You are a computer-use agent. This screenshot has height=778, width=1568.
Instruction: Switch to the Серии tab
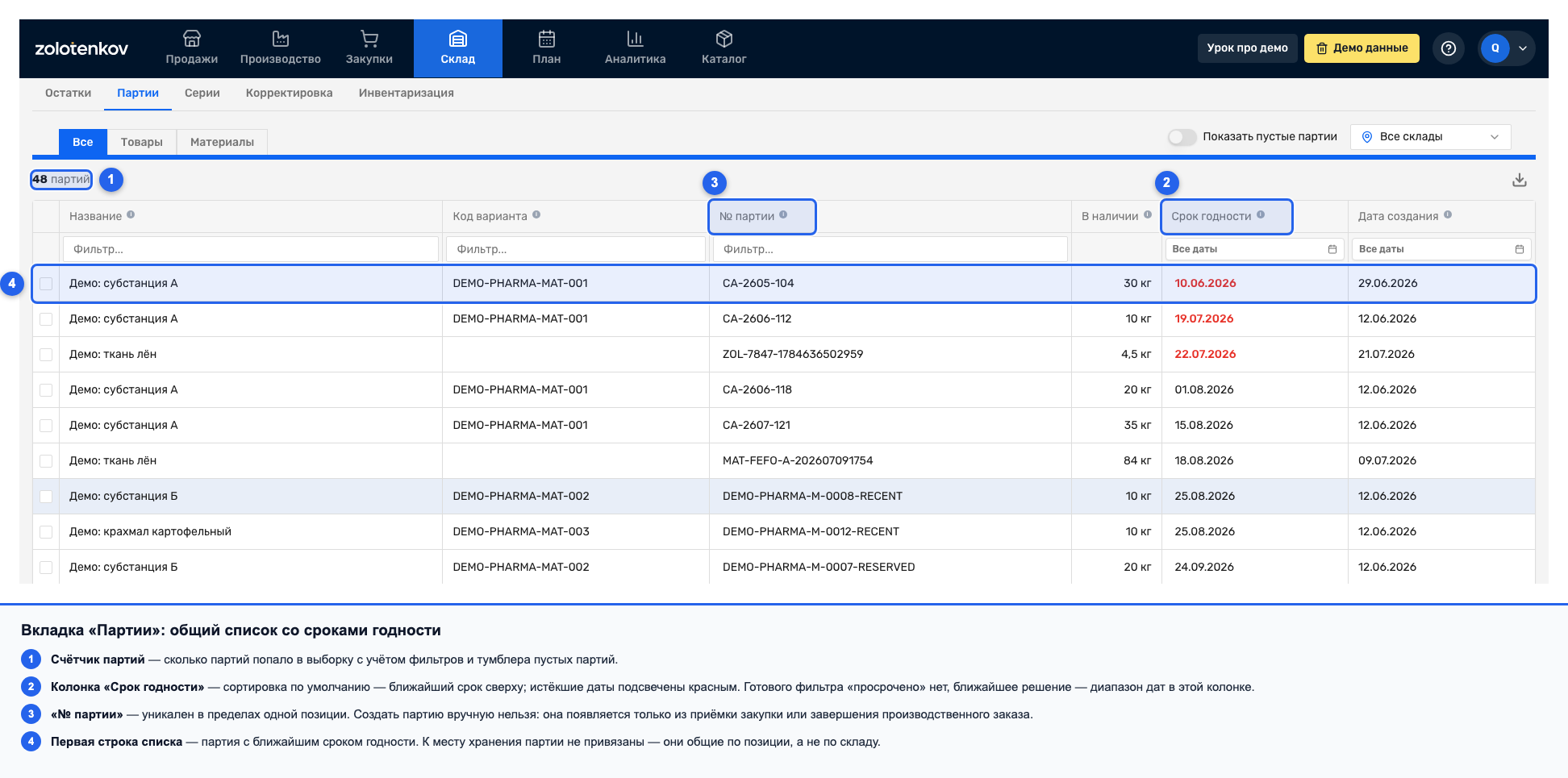tap(202, 93)
